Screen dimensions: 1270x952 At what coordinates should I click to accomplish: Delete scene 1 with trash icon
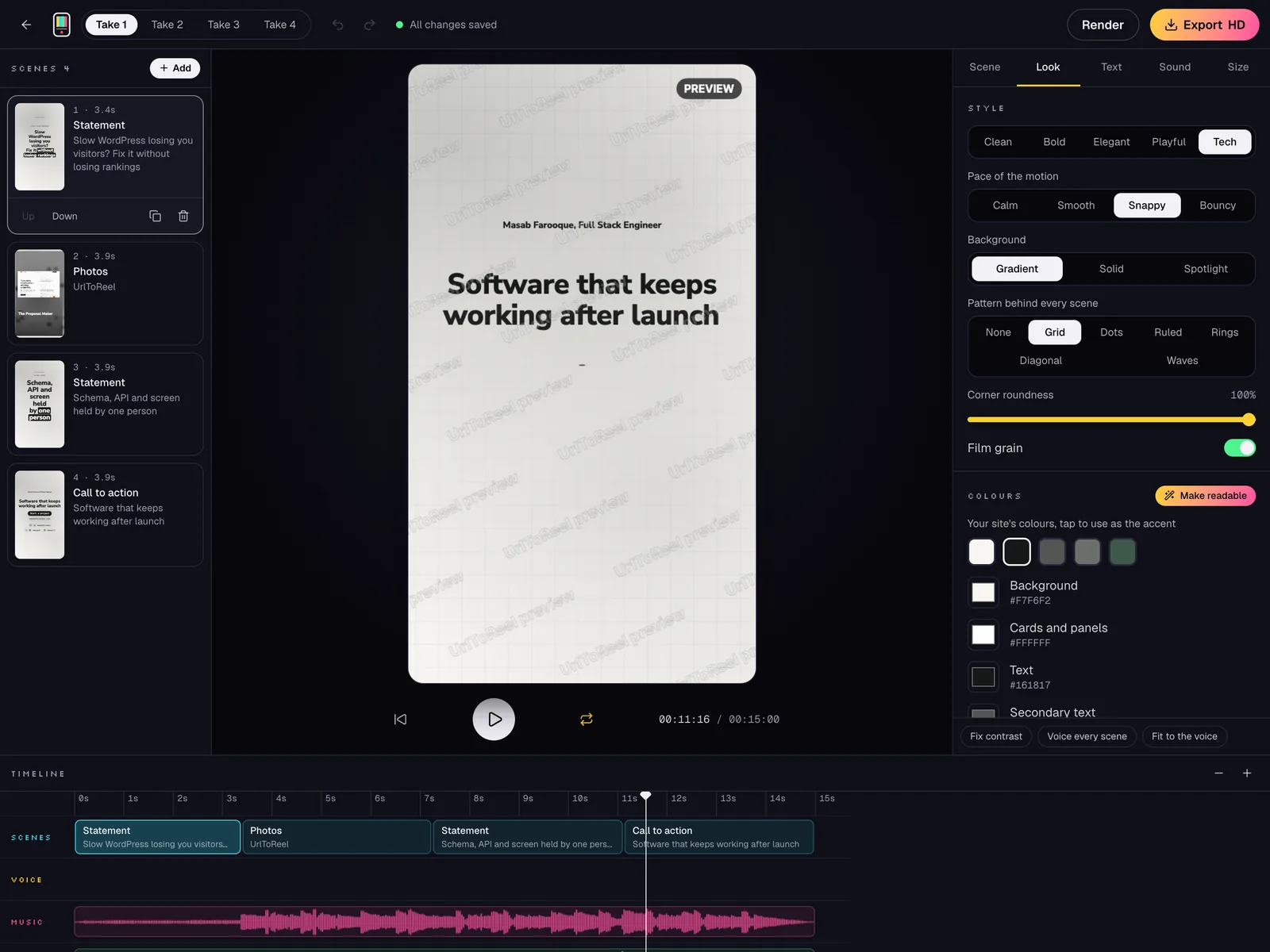(x=183, y=216)
